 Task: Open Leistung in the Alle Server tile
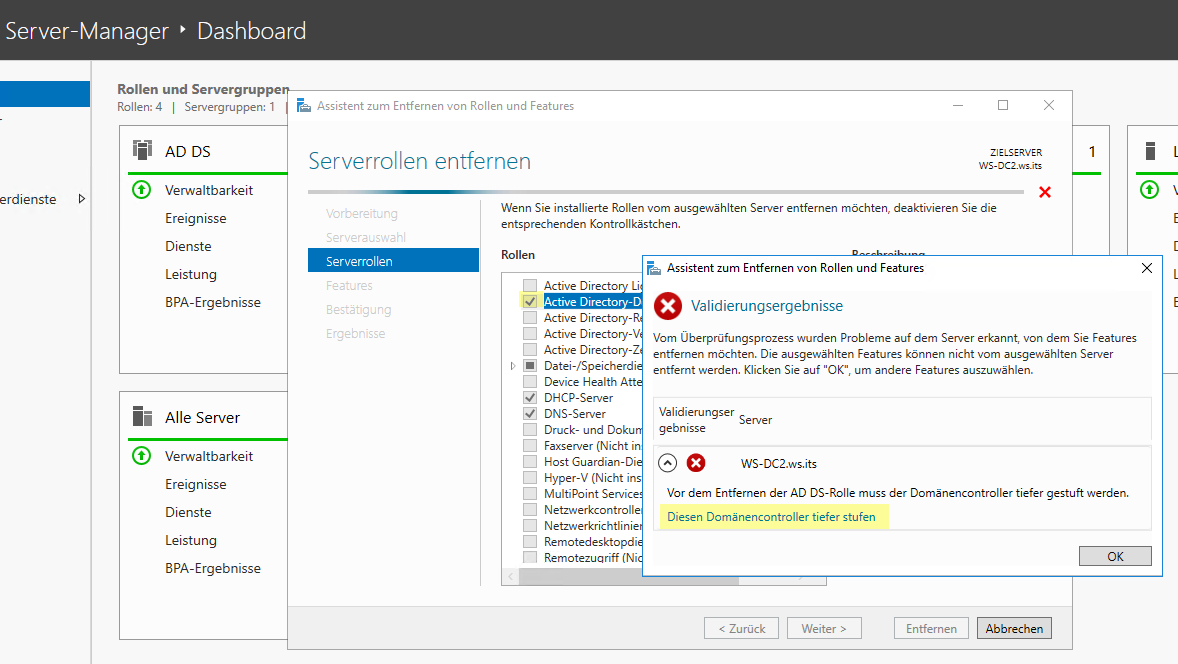(x=191, y=540)
